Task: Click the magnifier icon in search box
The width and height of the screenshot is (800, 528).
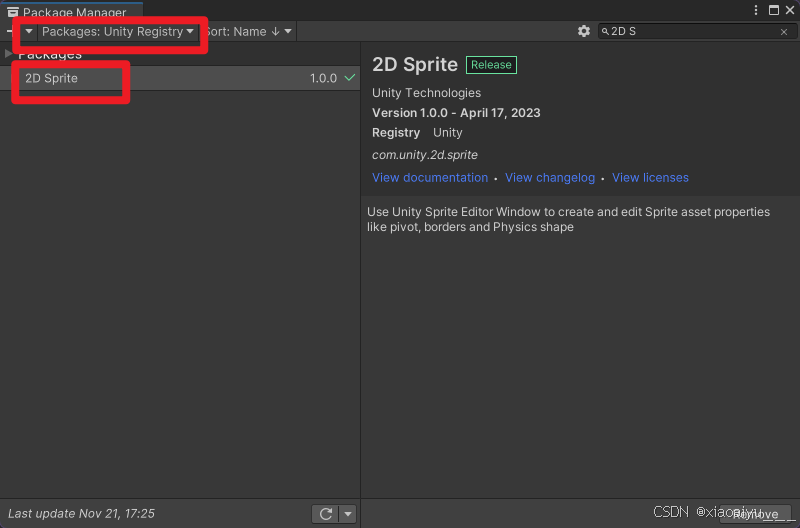Action: (605, 32)
